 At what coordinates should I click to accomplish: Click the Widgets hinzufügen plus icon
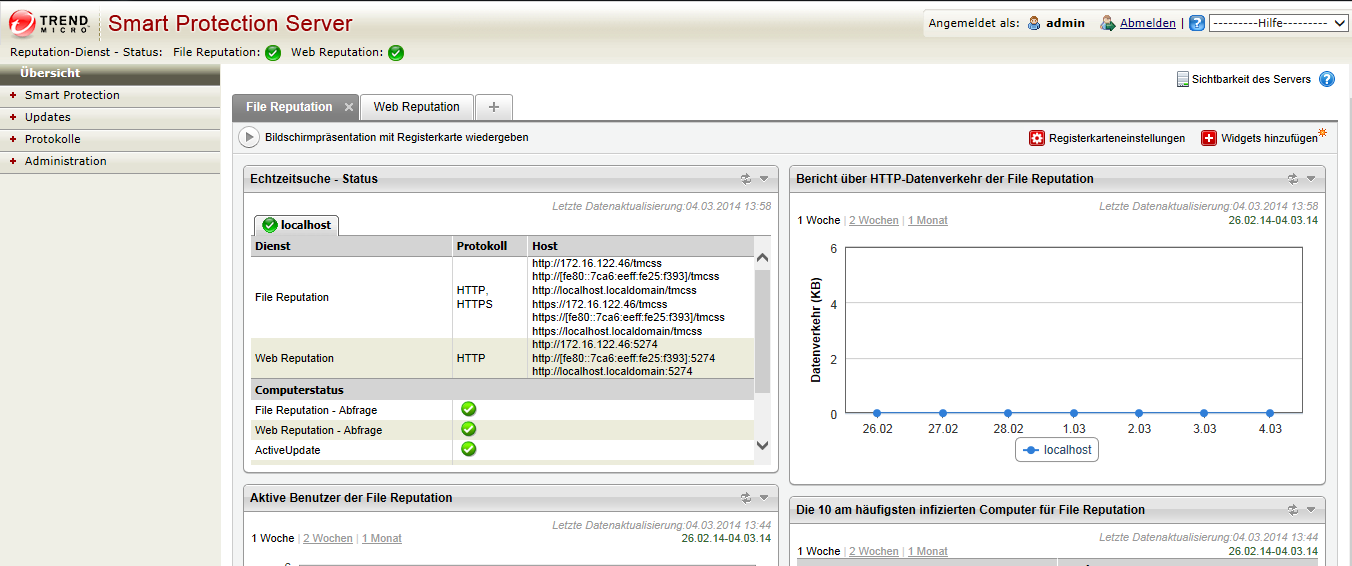[x=1209, y=138]
